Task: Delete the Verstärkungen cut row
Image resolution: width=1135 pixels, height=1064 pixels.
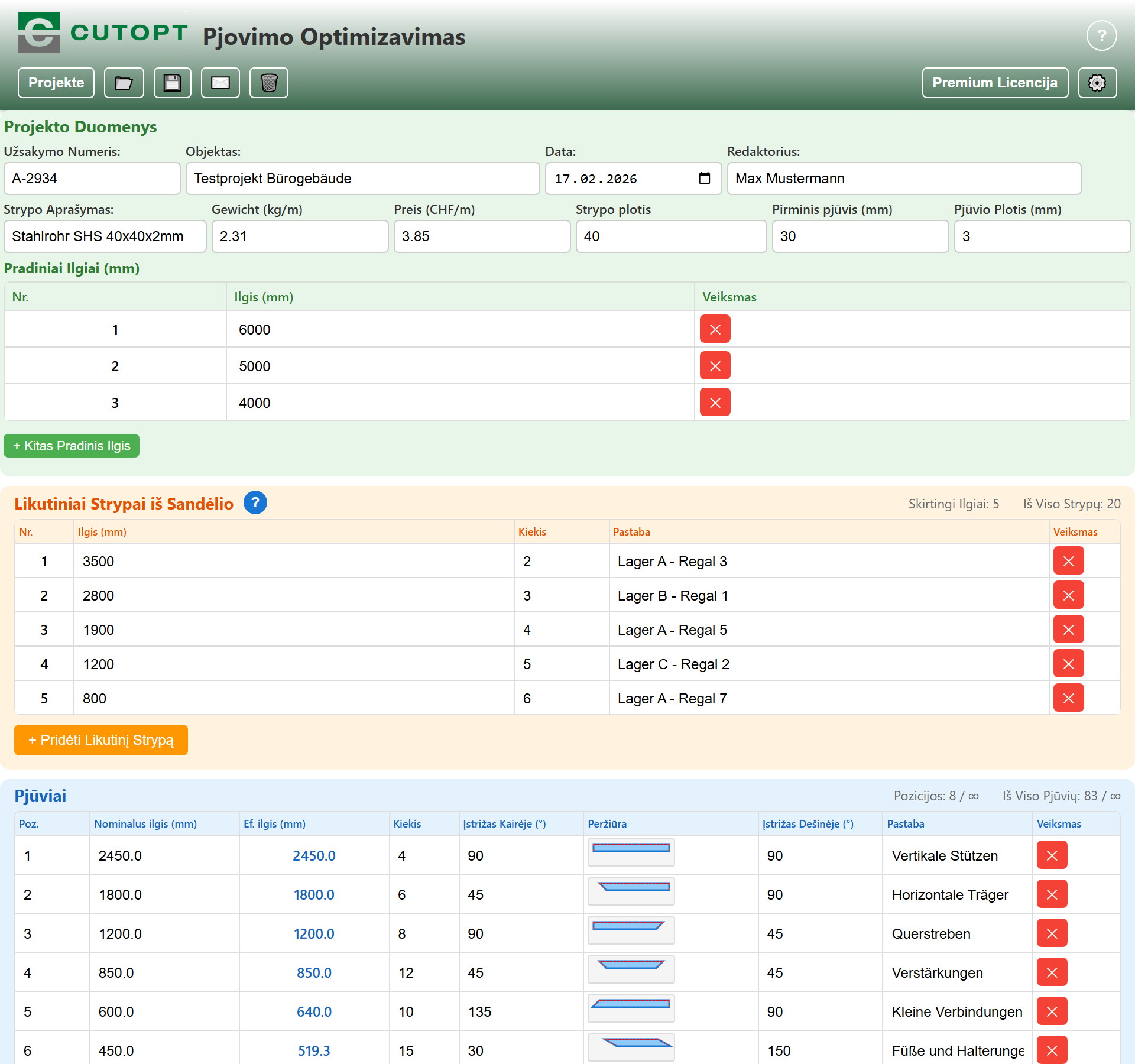Action: click(1052, 972)
